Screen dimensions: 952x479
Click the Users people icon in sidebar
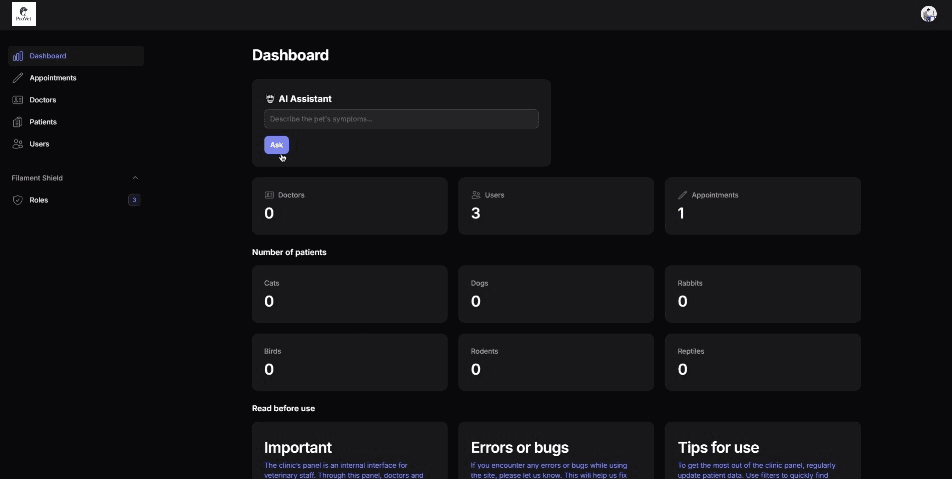[18, 144]
